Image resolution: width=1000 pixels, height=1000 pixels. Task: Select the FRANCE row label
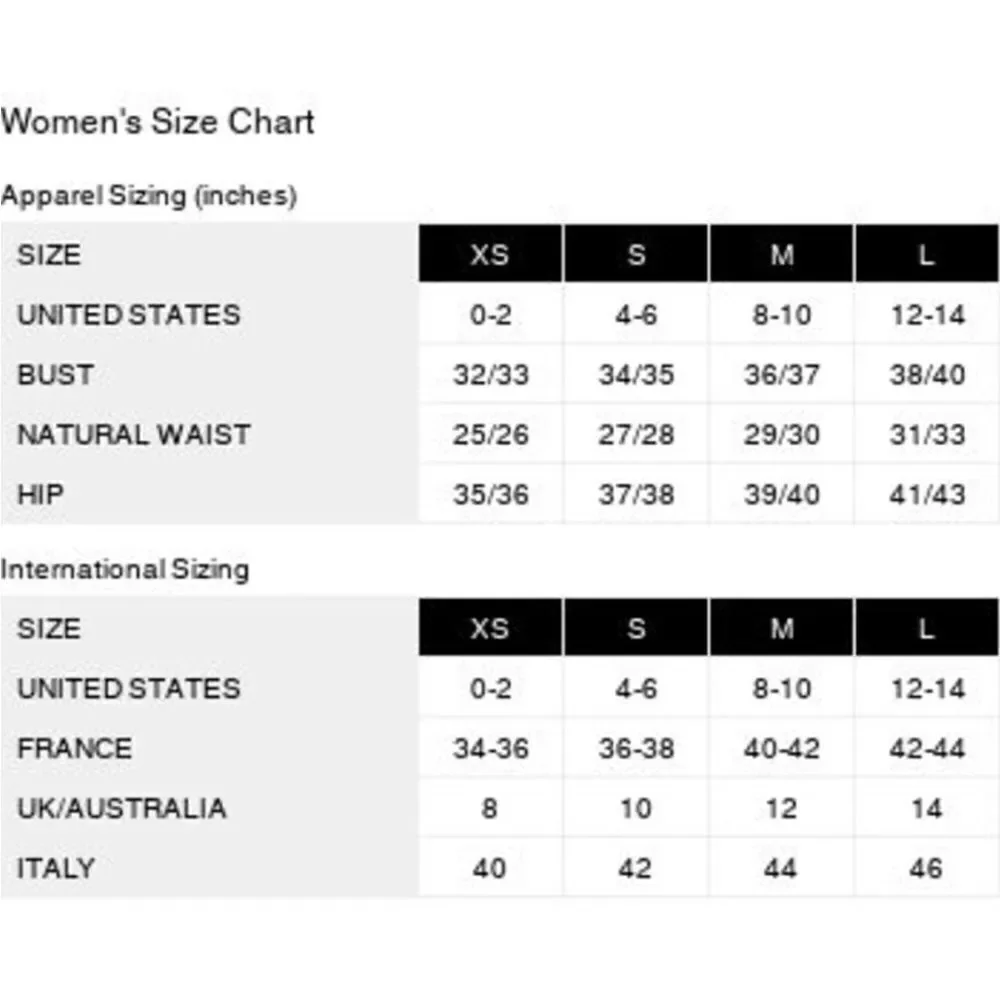click(75, 748)
